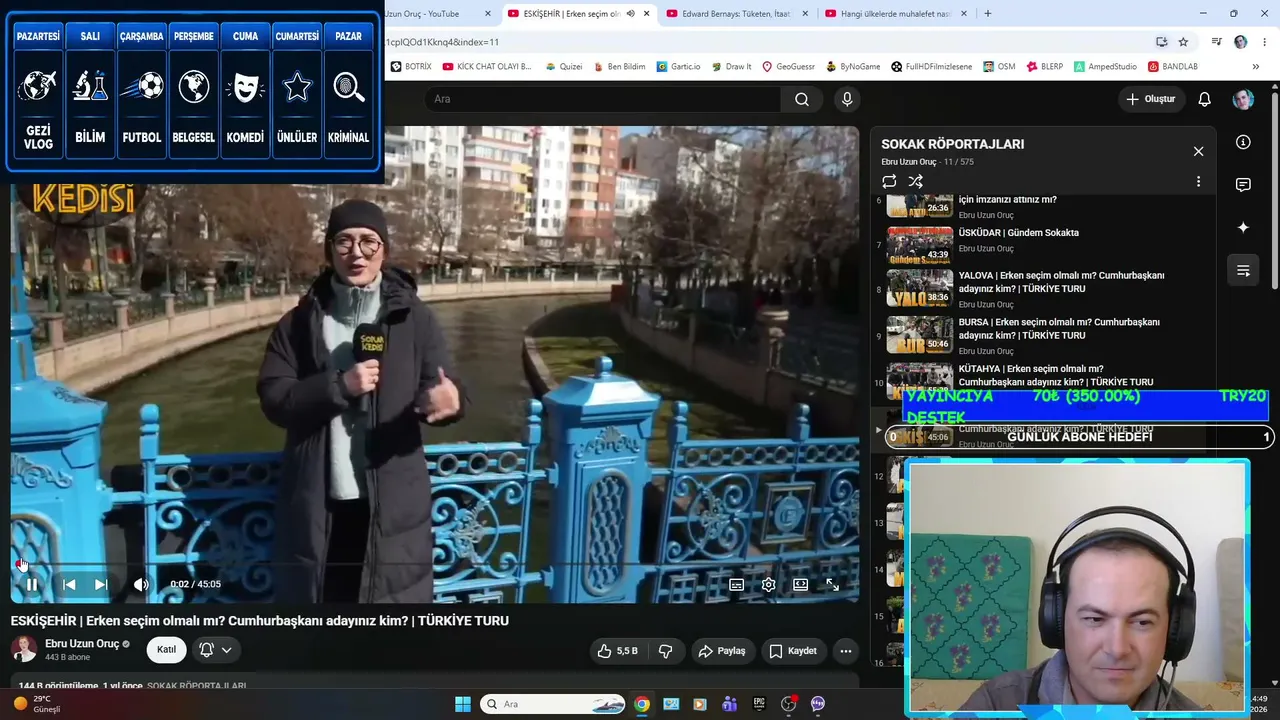The image size is (1280, 720).
Task: Dislike the video with thumbs-down
Action: pos(665,651)
